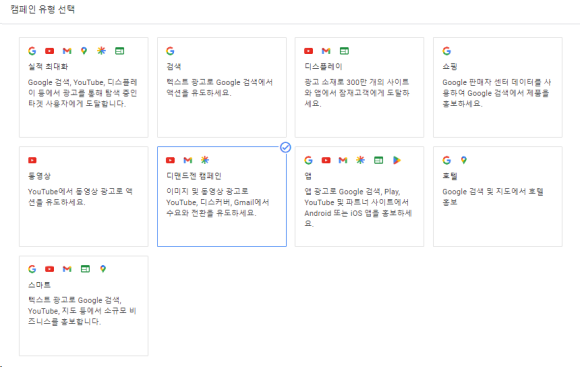The height and width of the screenshot is (367, 580).
Task: Click Discover star icon in 실적 최대화 card
Action: click(x=101, y=51)
